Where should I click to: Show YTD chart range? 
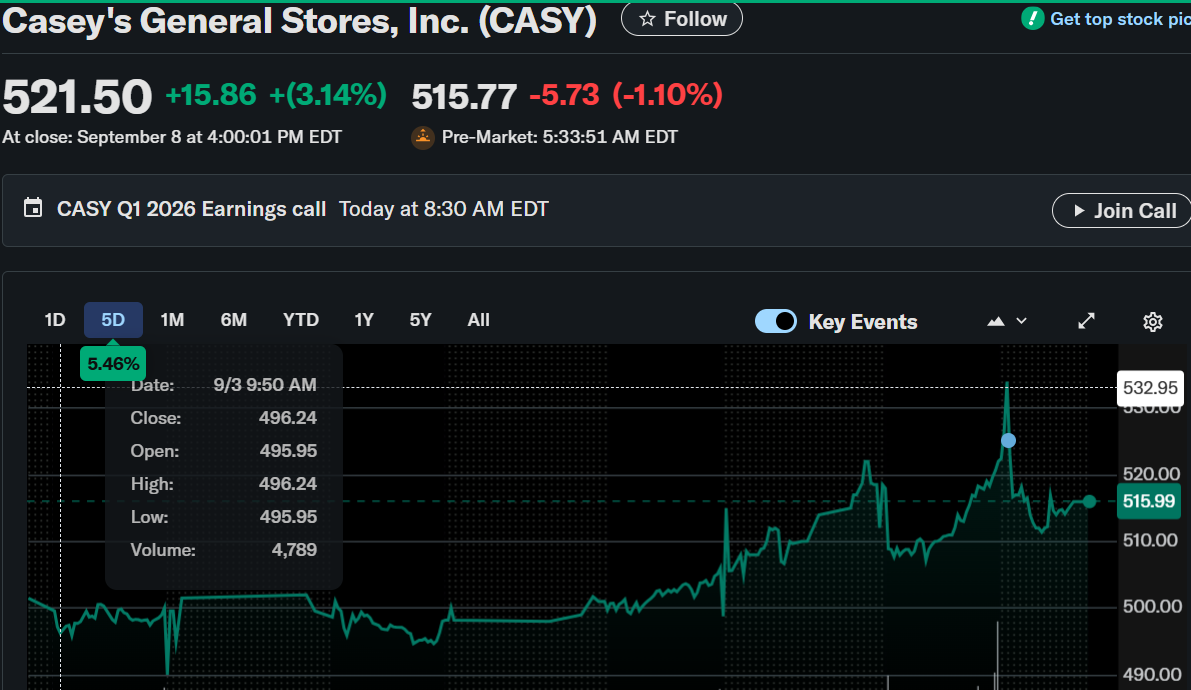tap(300, 320)
